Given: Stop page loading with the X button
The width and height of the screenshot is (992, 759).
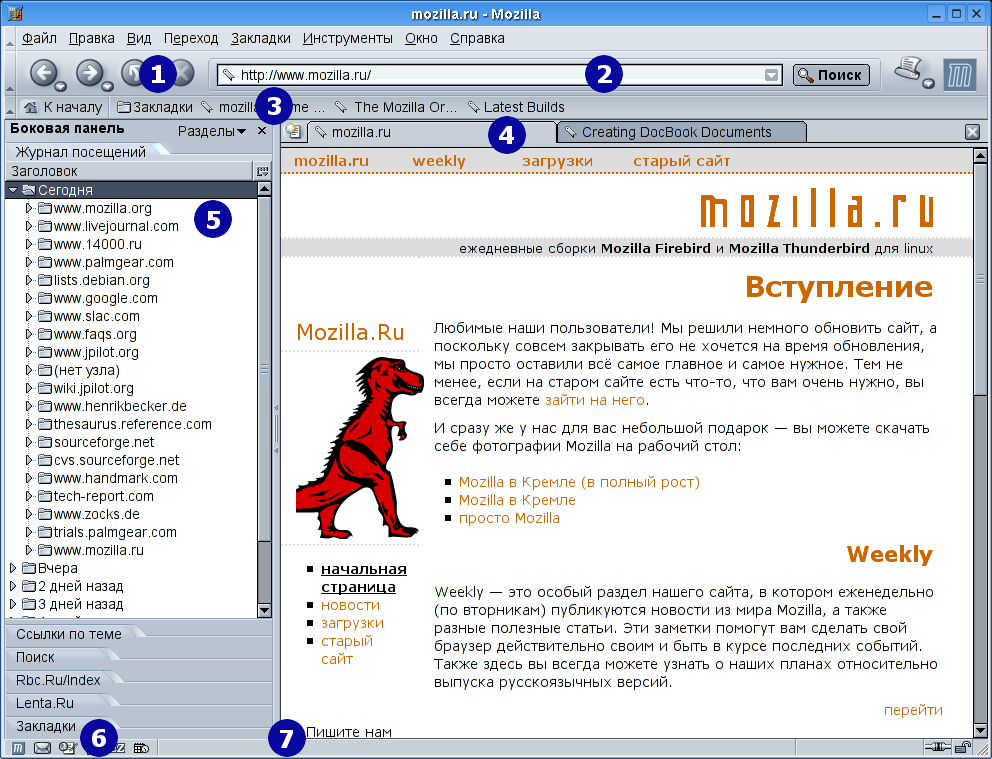Looking at the screenshot, I should [x=182, y=73].
